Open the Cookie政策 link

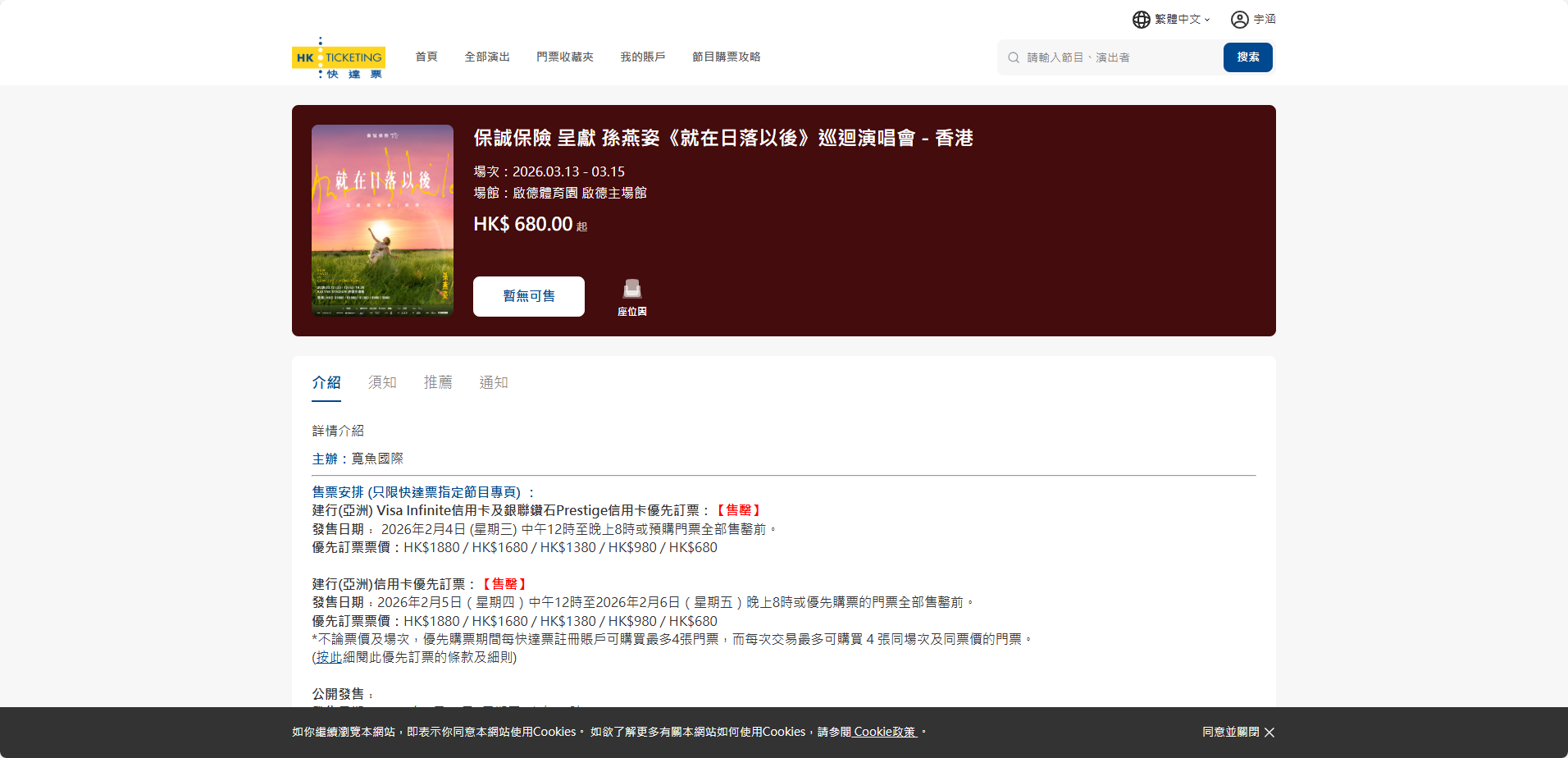(x=885, y=732)
